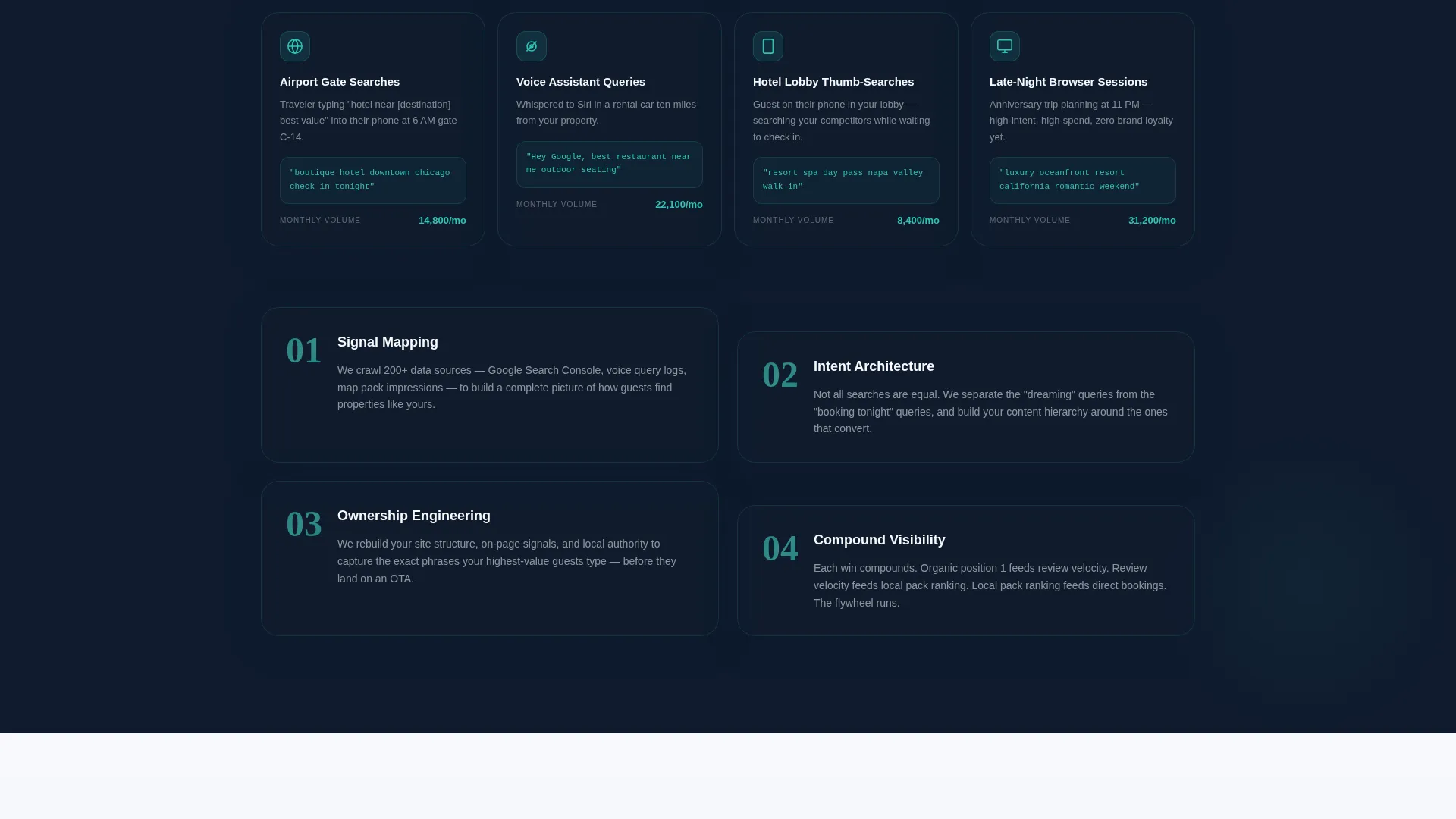
Task: Click the step number 01
Action: click(304, 351)
